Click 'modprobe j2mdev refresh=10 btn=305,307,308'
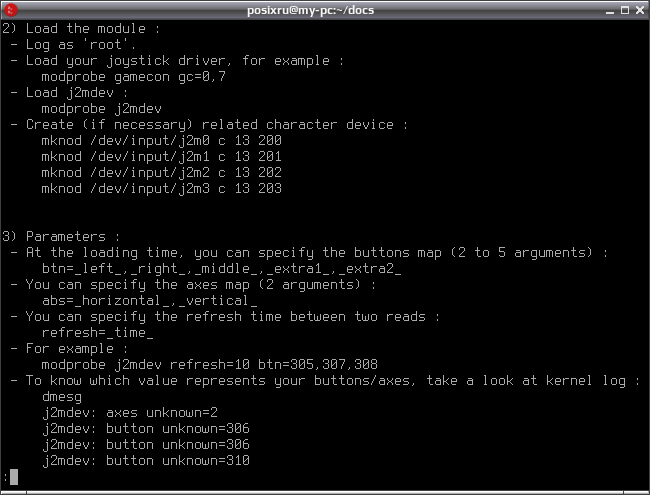Screen dimensions: 650x495 [x=210, y=364]
